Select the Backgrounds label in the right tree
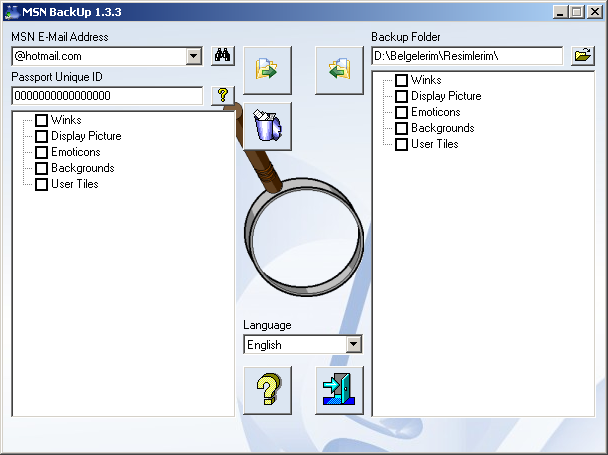This screenshot has width=608, height=455. 442,128
